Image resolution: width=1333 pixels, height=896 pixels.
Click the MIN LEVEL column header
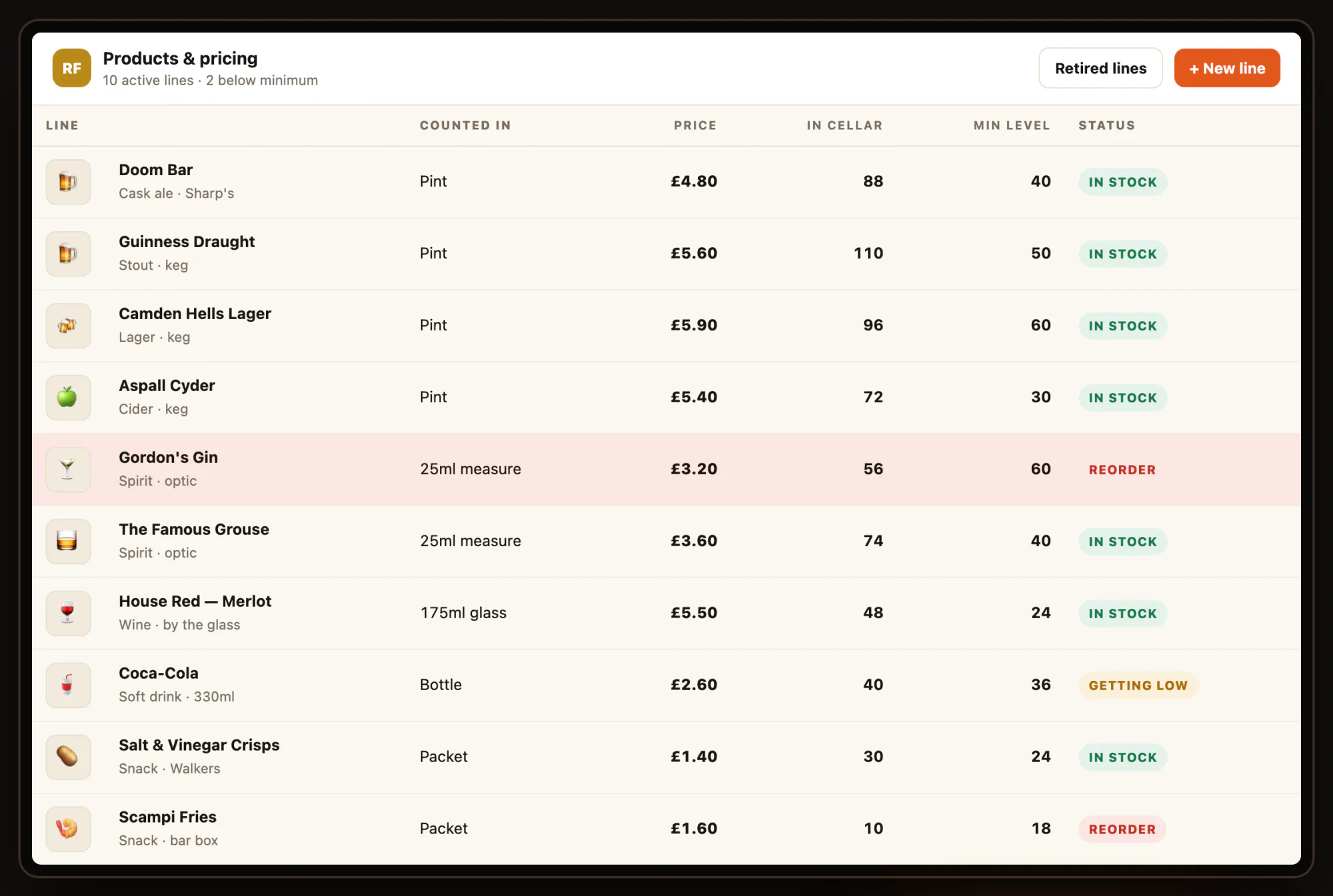pos(1012,125)
